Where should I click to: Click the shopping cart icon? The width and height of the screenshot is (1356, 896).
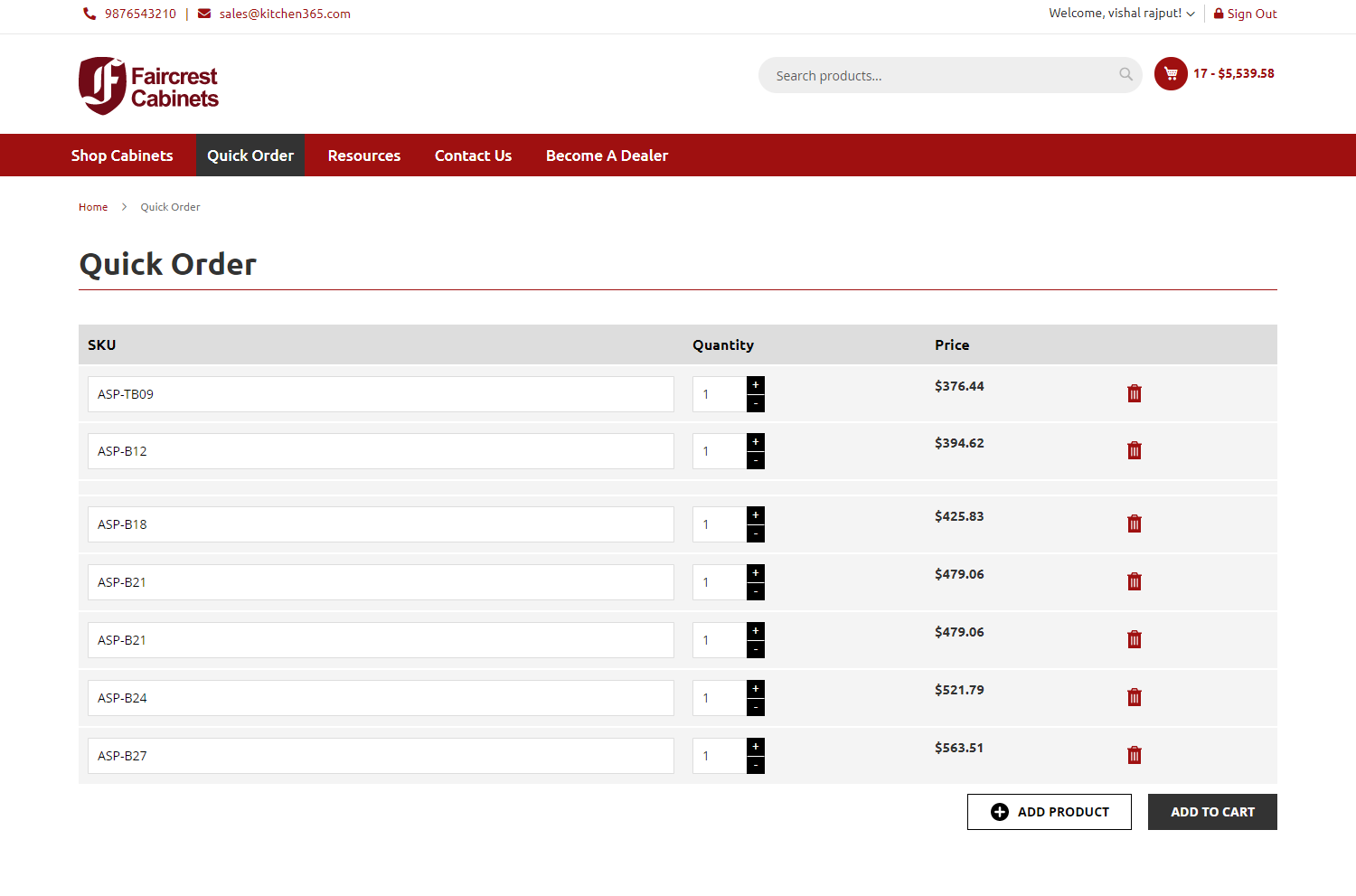1171,74
